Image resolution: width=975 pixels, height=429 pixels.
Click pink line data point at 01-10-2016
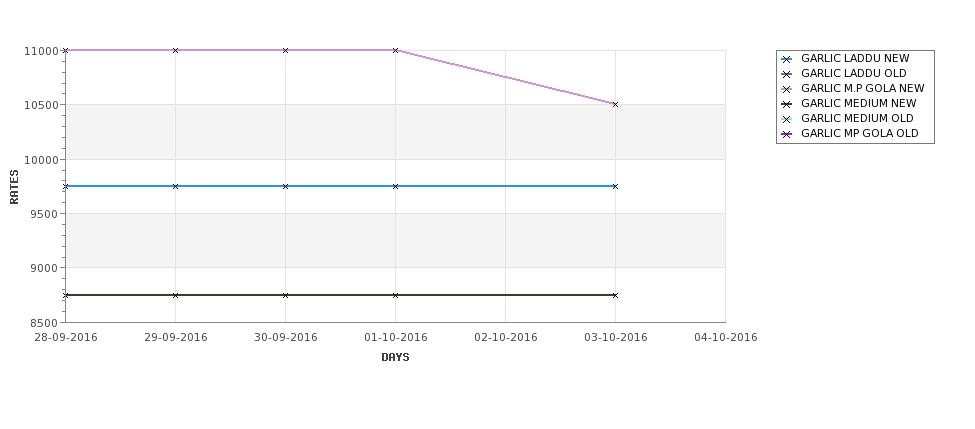pyautogui.click(x=395, y=50)
